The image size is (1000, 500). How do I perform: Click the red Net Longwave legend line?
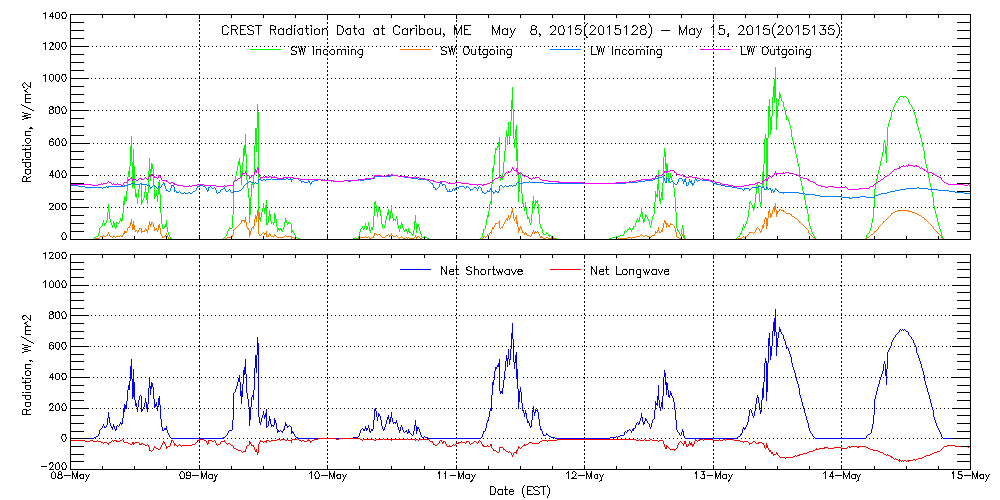[562, 271]
